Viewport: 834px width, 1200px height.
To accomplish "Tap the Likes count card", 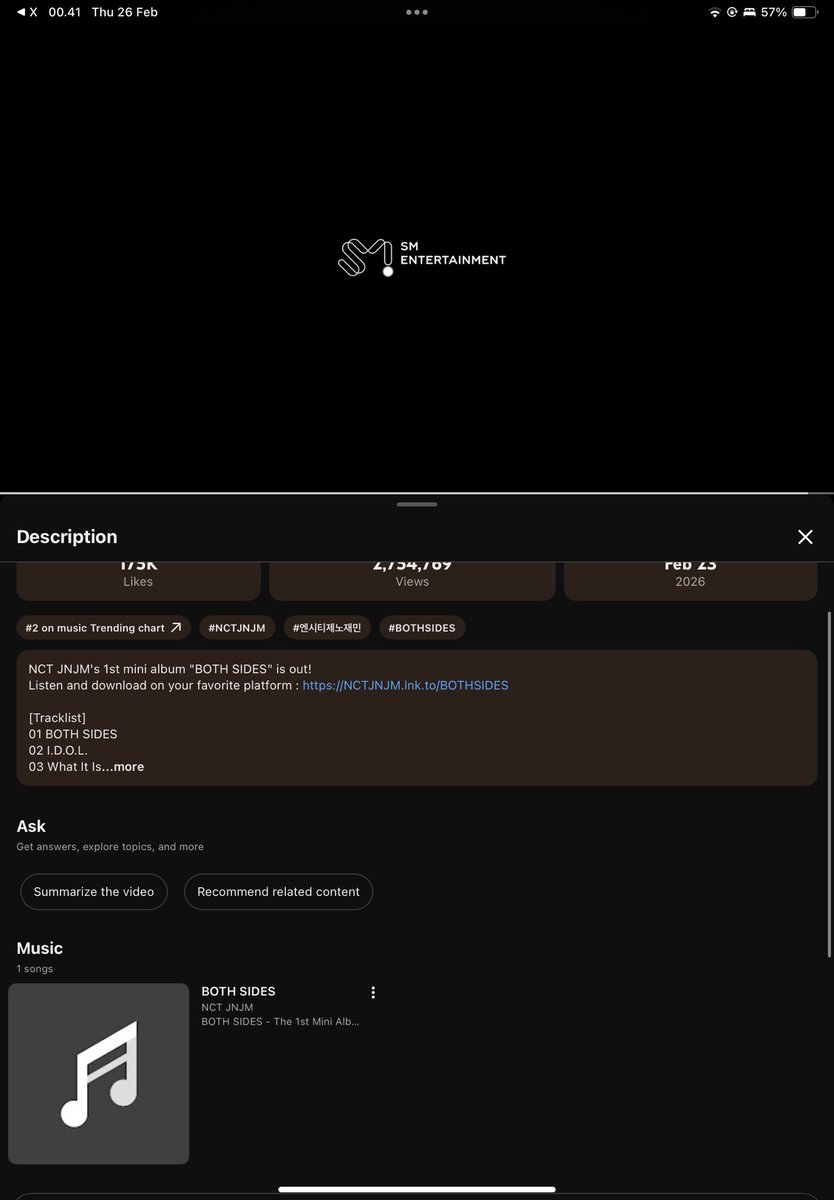I will tap(138, 580).
